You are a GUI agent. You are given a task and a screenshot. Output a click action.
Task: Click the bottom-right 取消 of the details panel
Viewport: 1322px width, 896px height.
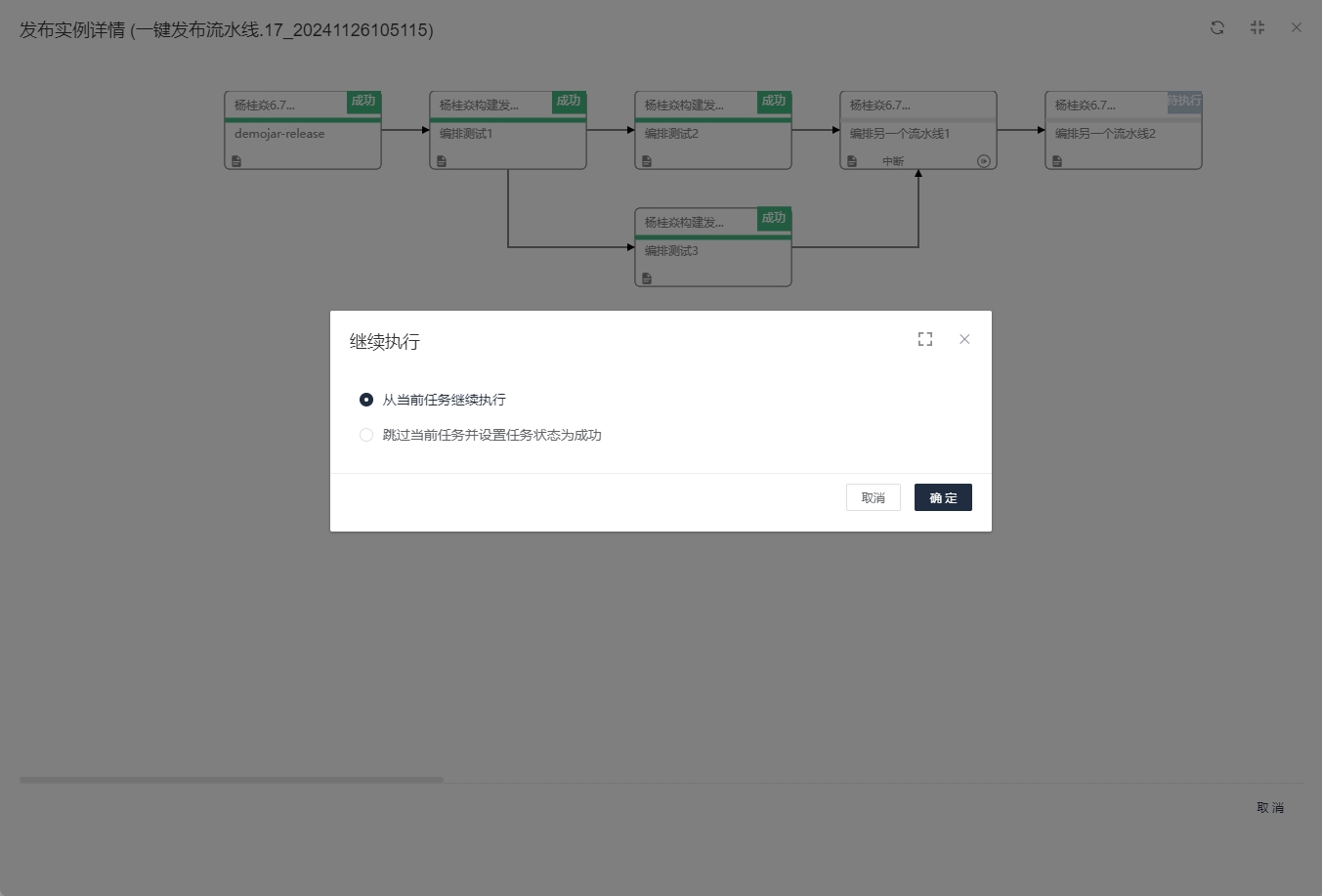point(1270,807)
